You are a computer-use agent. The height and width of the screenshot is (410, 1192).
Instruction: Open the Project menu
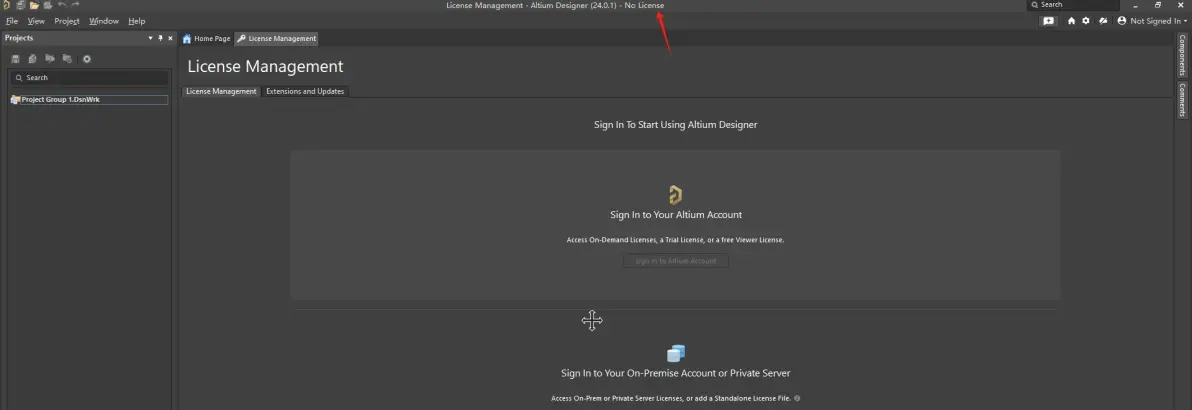tap(67, 21)
